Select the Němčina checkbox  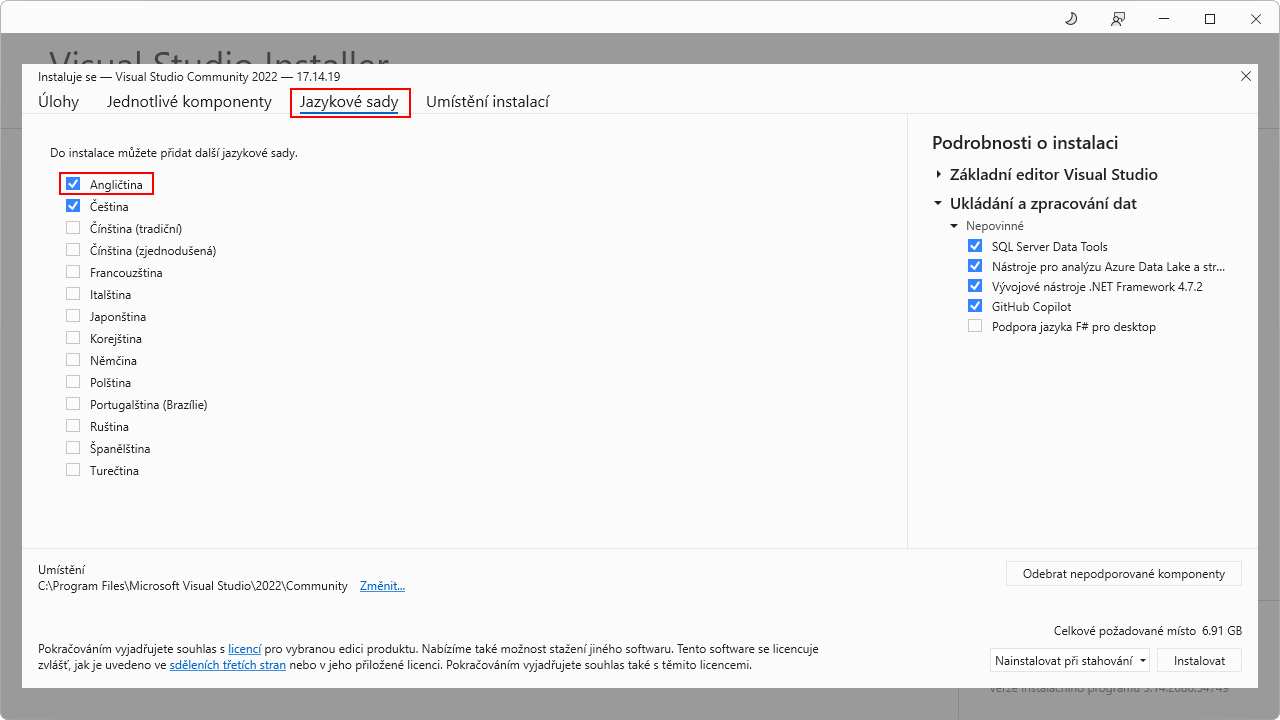(73, 360)
